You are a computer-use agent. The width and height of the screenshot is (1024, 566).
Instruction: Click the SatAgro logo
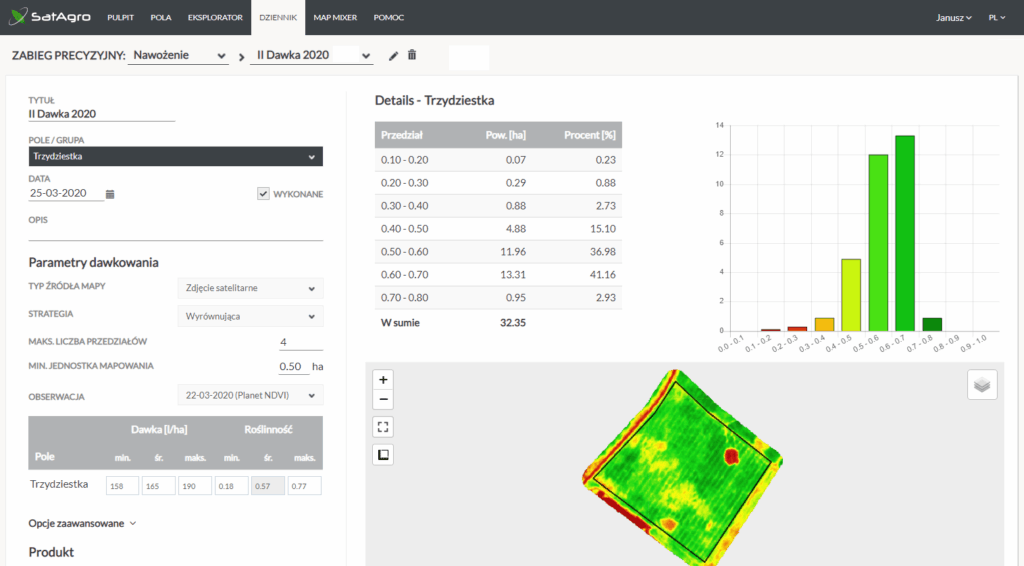click(x=48, y=17)
